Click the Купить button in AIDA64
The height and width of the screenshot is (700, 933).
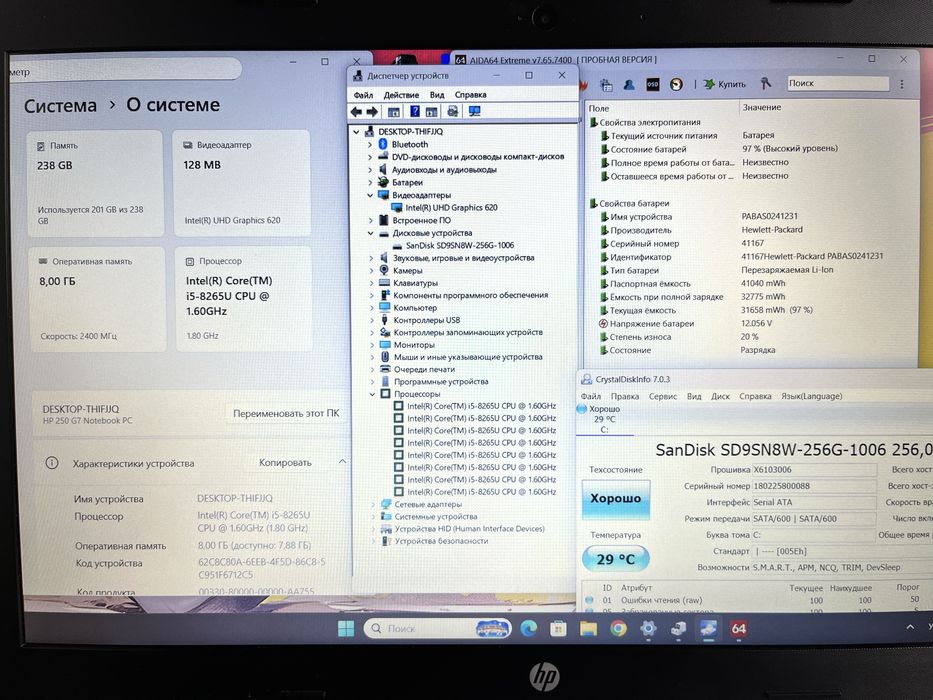coord(725,84)
